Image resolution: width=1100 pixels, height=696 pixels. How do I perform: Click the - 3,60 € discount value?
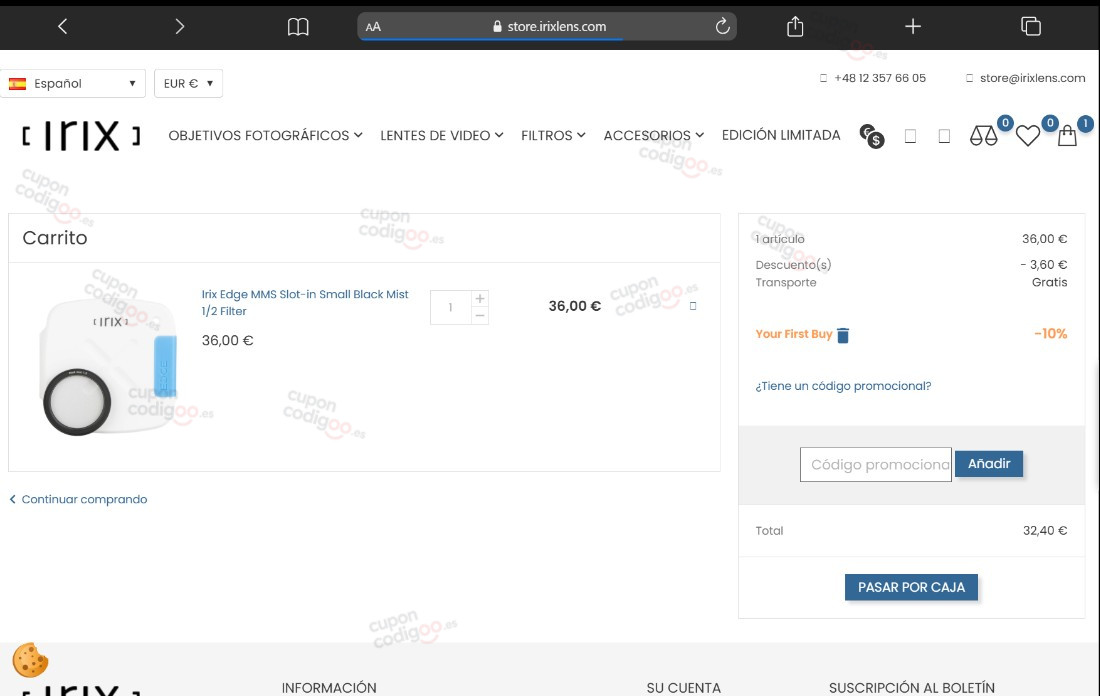click(1043, 265)
